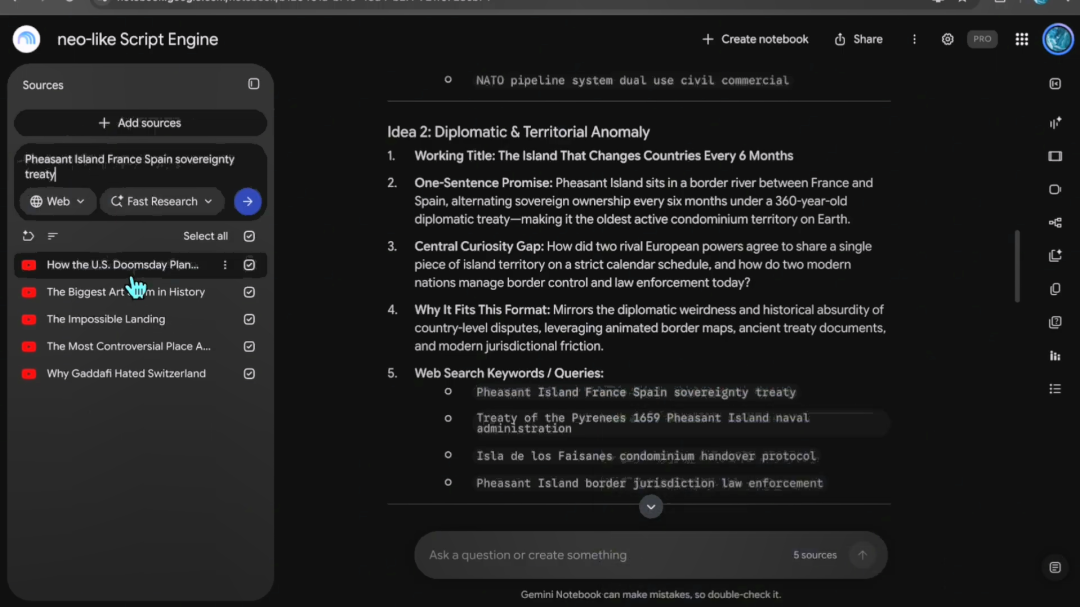Viewport: 1080px width, 607px height.
Task: Click the NotebookLM logo icon
Action: point(26,39)
